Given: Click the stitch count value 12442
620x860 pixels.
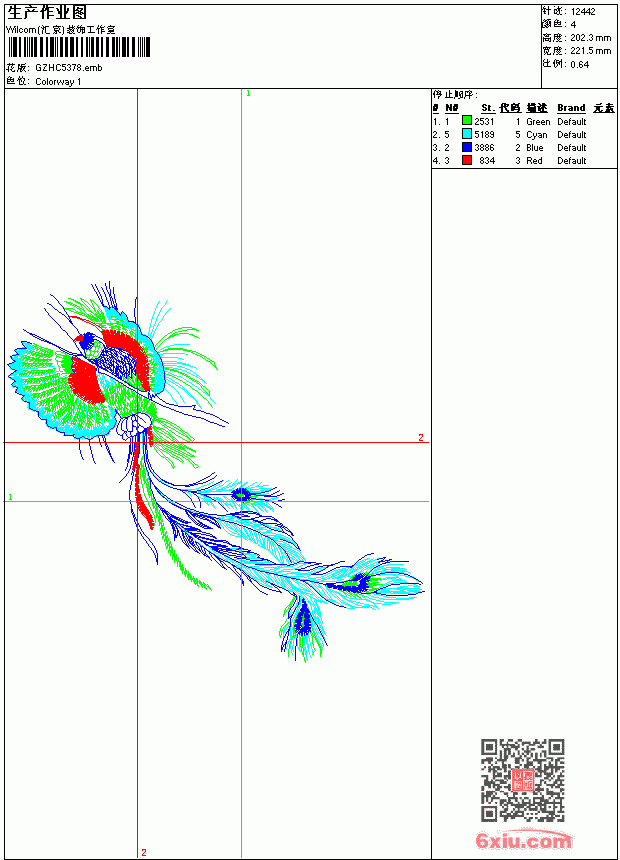Looking at the screenshot, I should pyautogui.click(x=583, y=12).
